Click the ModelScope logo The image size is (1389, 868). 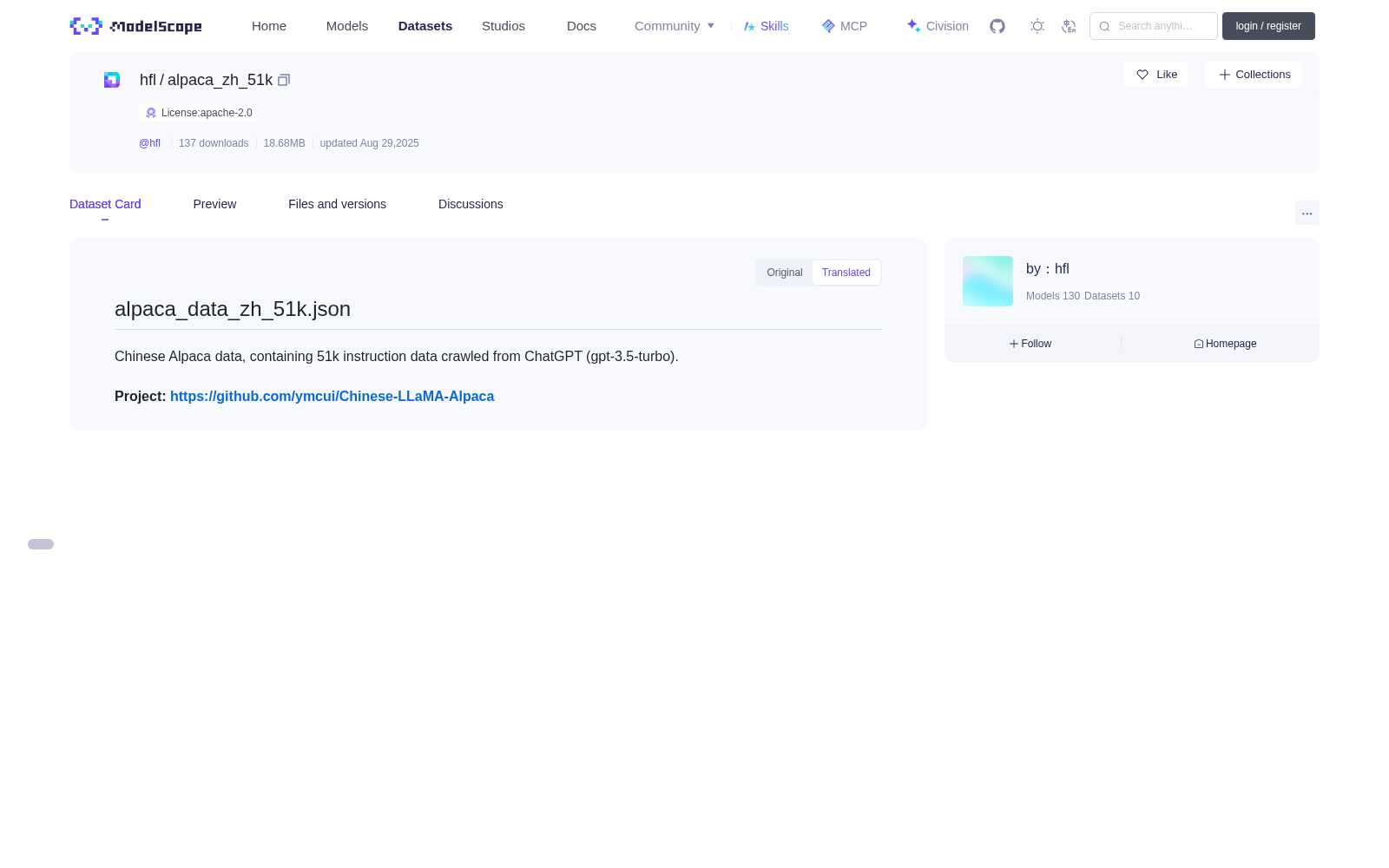pyautogui.click(x=135, y=26)
